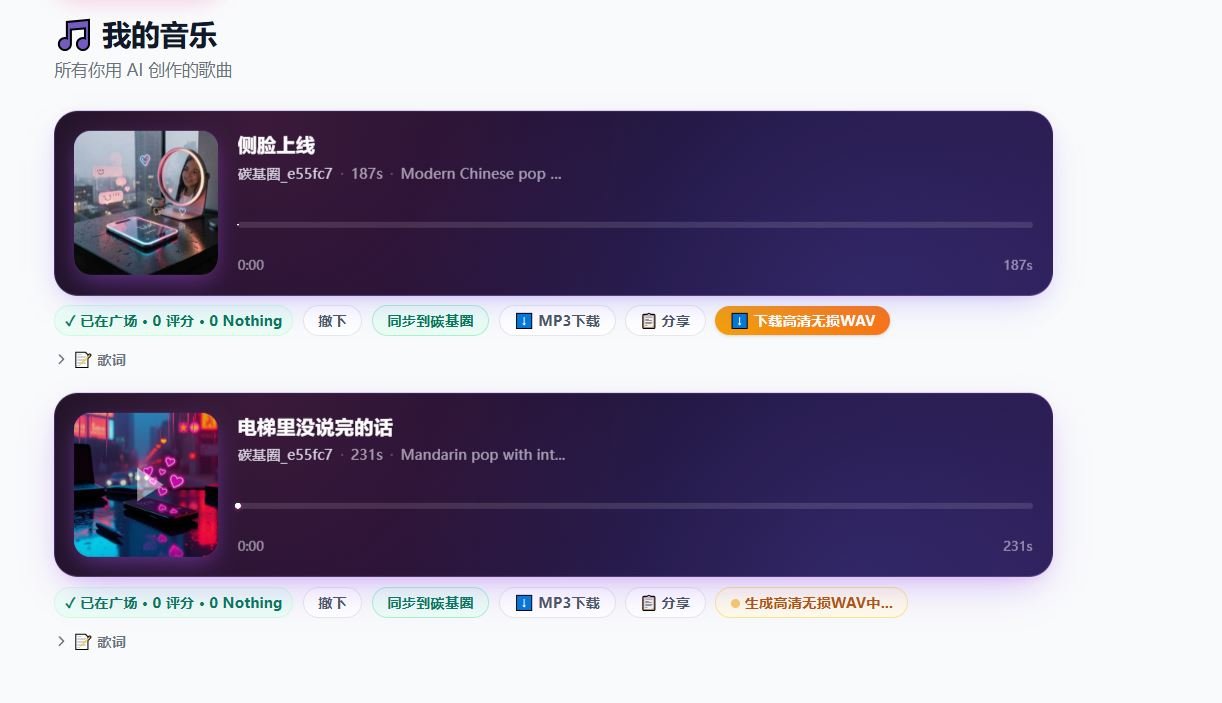Click the notepad icon of 电梯里没说完的话 歌词

coord(83,642)
